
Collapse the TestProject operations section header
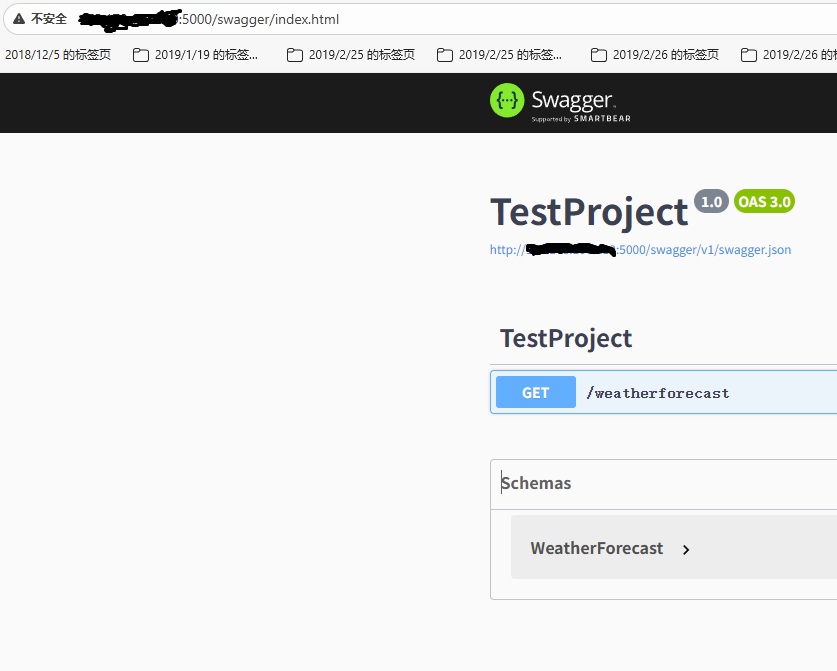tap(566, 338)
